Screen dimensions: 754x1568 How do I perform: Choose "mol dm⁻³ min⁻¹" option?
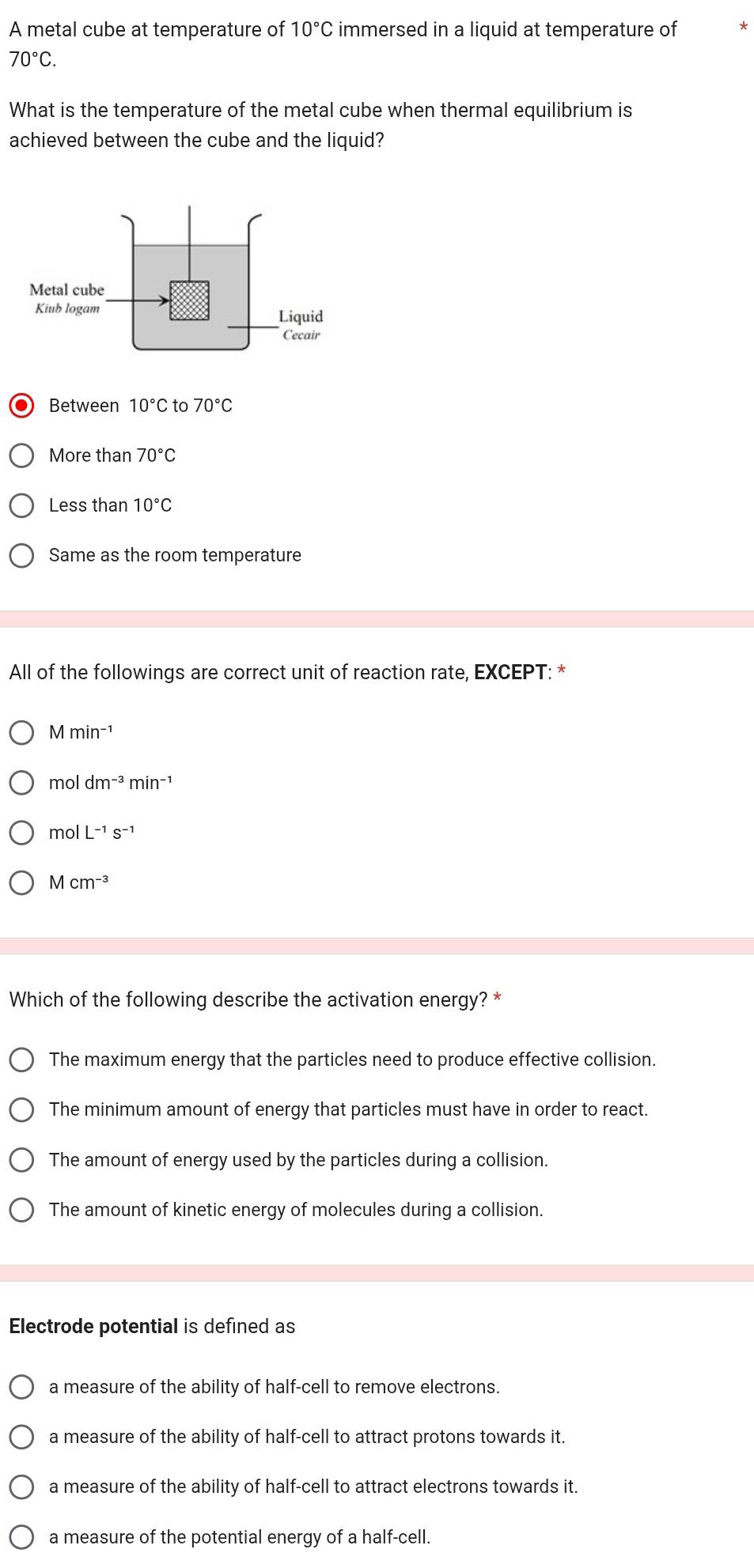point(22,783)
